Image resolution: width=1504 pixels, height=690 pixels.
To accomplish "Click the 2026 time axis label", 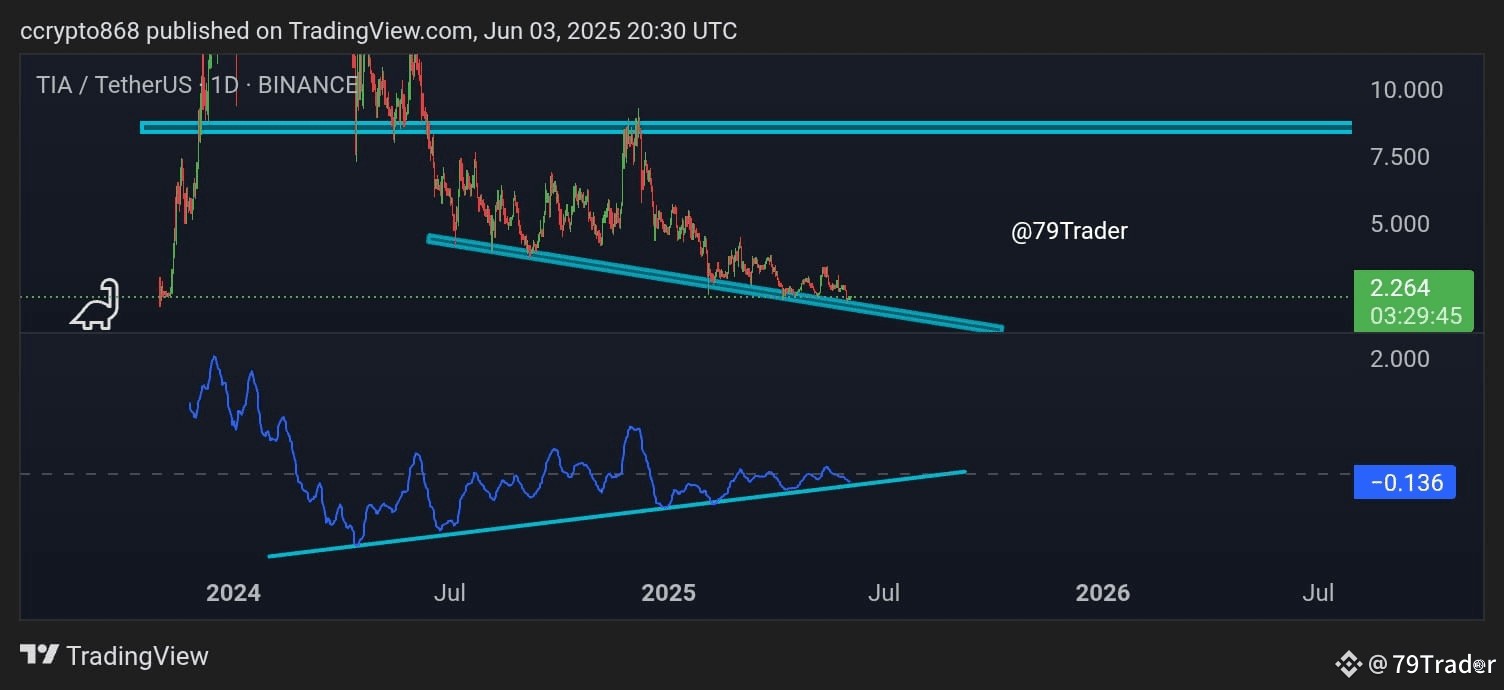I will coord(1103,593).
